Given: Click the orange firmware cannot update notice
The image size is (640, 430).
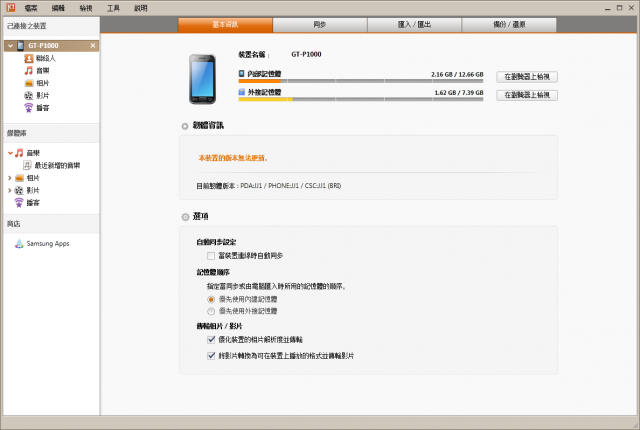Looking at the screenshot, I should click(233, 158).
